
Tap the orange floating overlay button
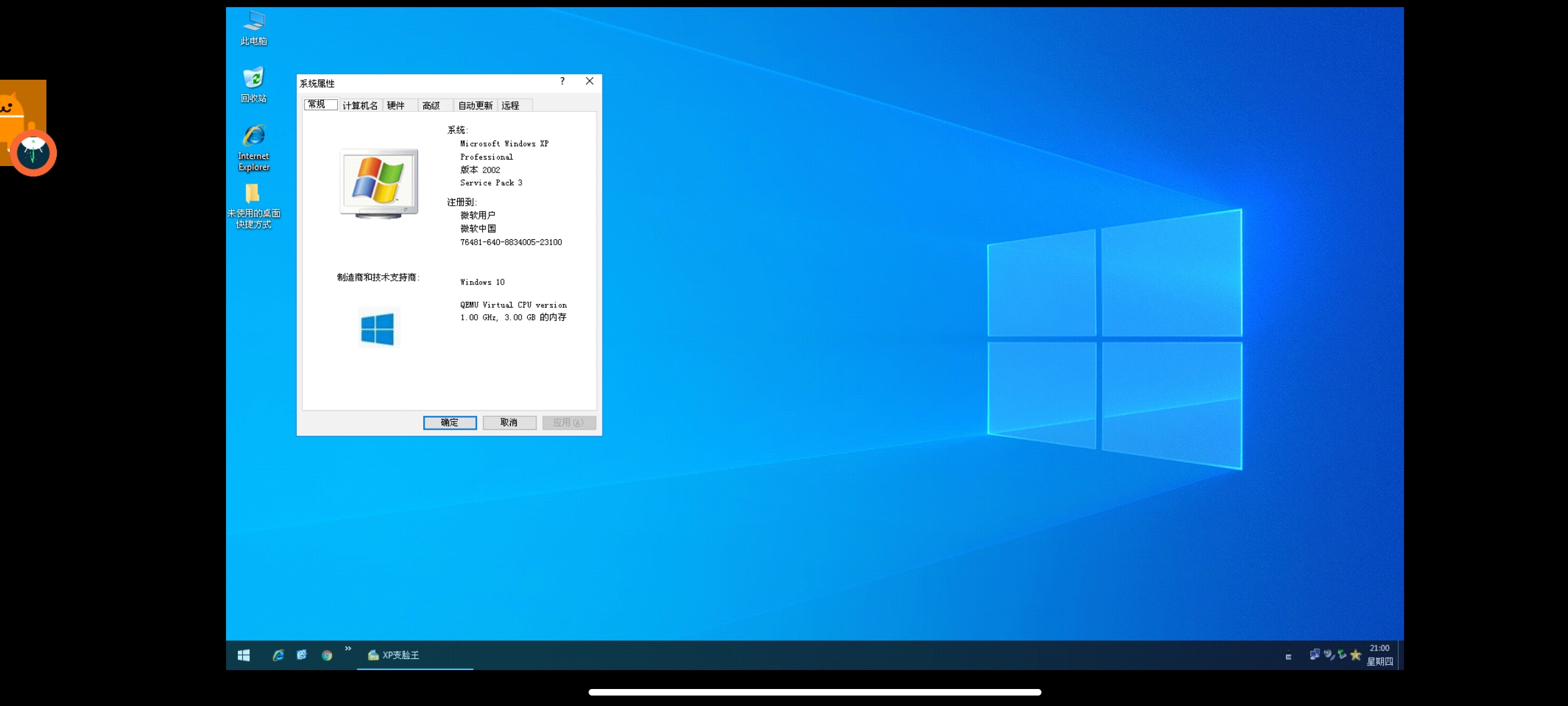tap(33, 152)
